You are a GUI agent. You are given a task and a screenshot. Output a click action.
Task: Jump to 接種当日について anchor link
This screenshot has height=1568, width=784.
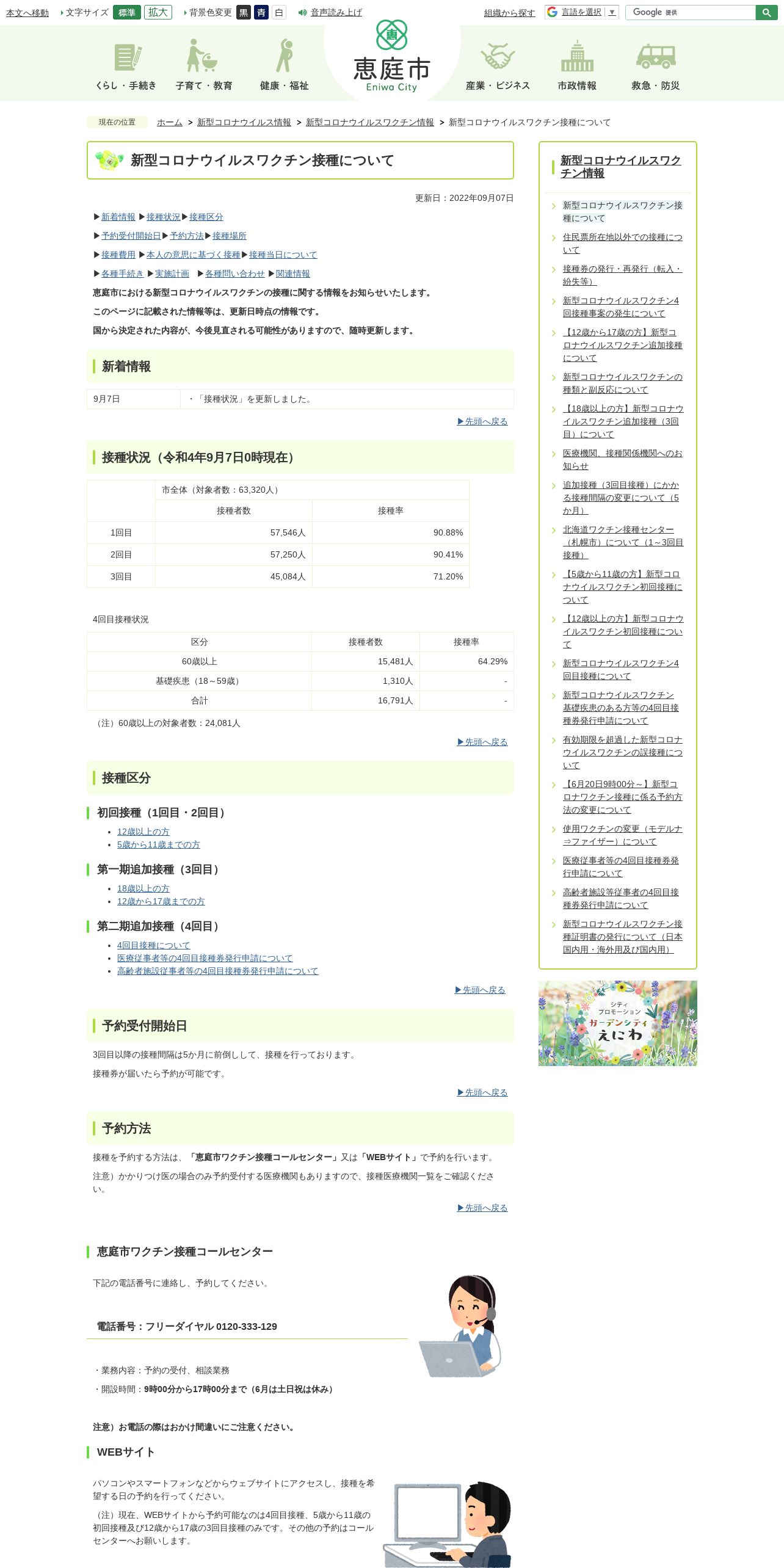[283, 255]
